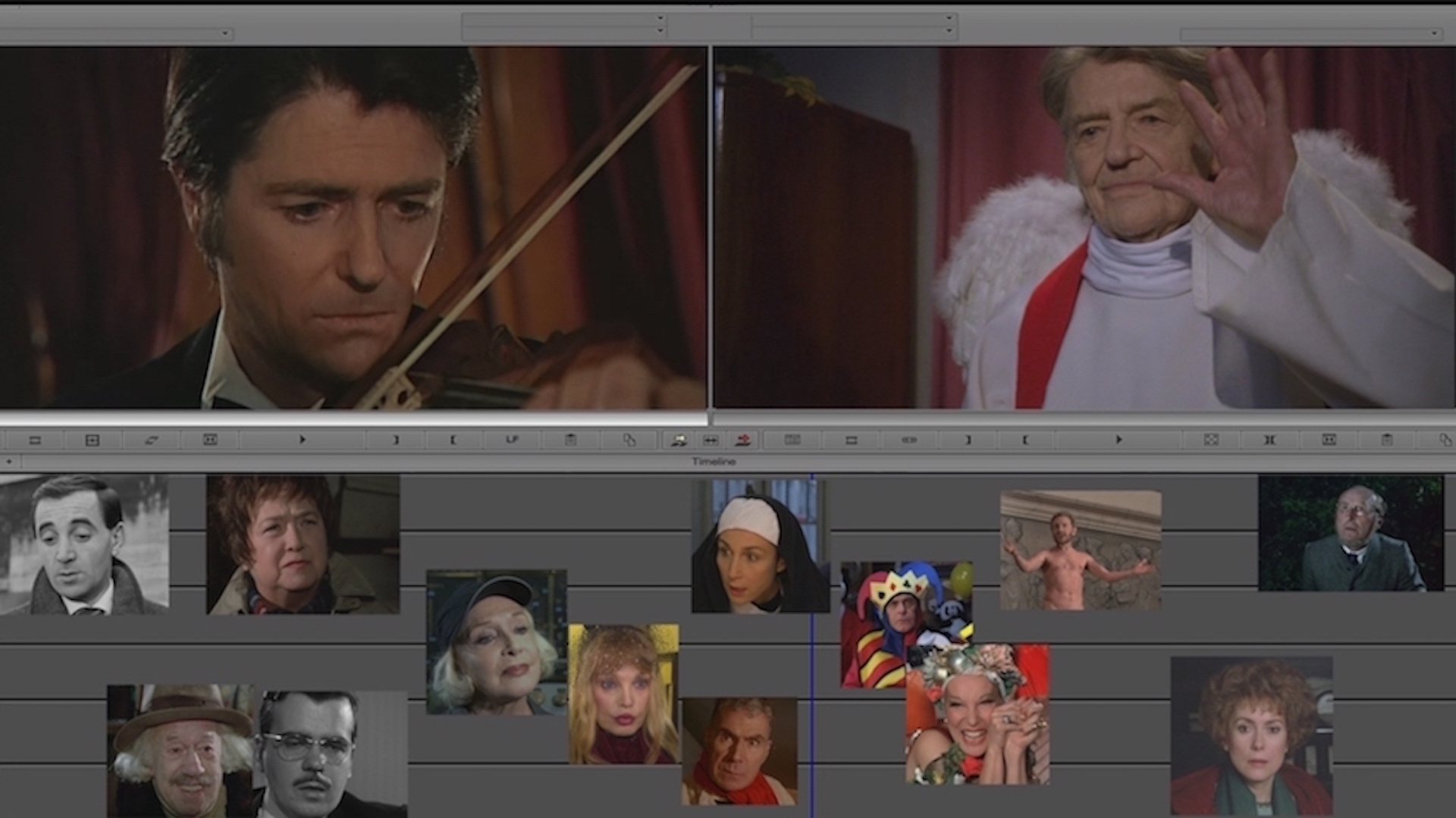Click the clipboard icon in source toolbar
Screen dimensions: 1456x818
tap(570, 440)
